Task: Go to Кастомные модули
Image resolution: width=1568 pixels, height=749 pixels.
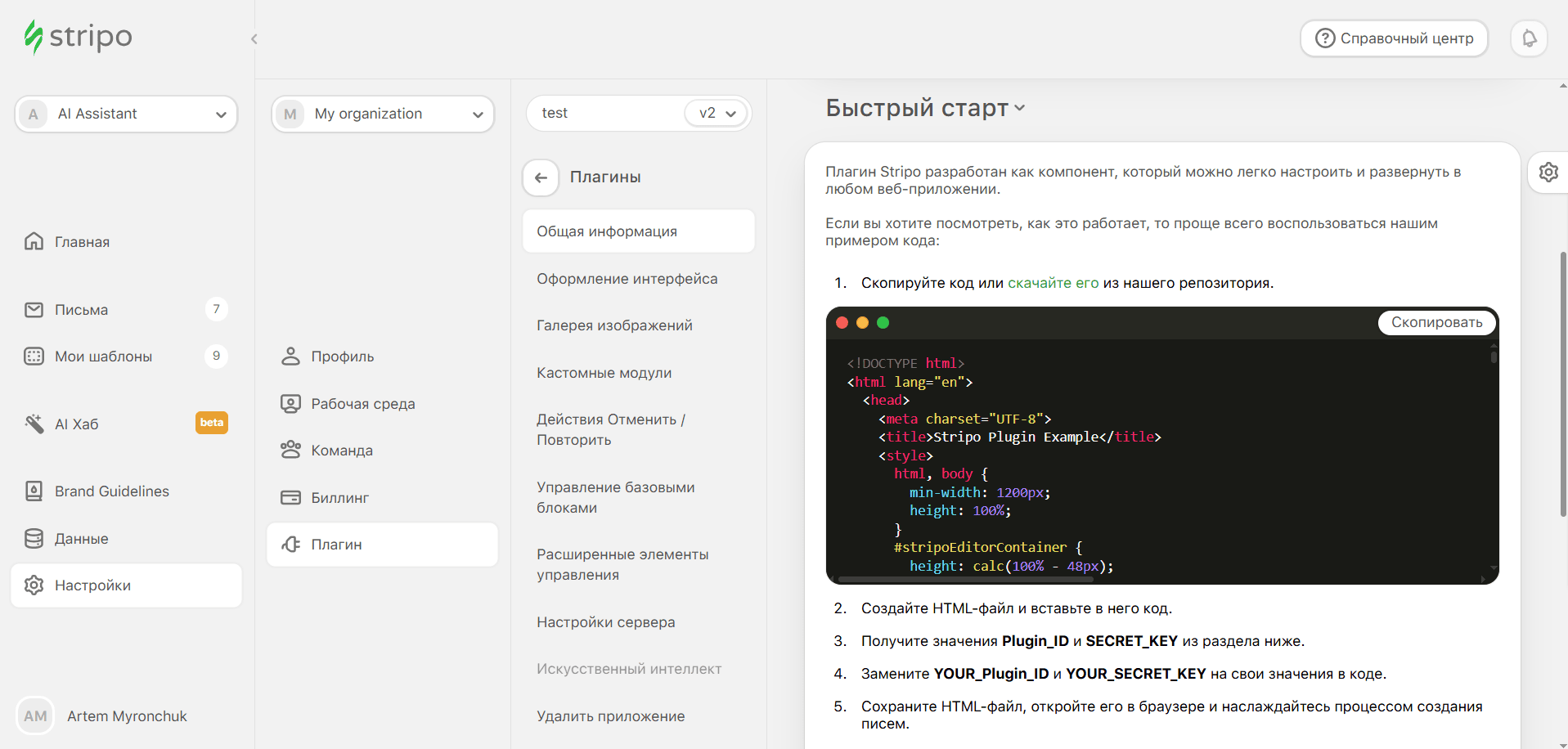Action: (x=604, y=373)
